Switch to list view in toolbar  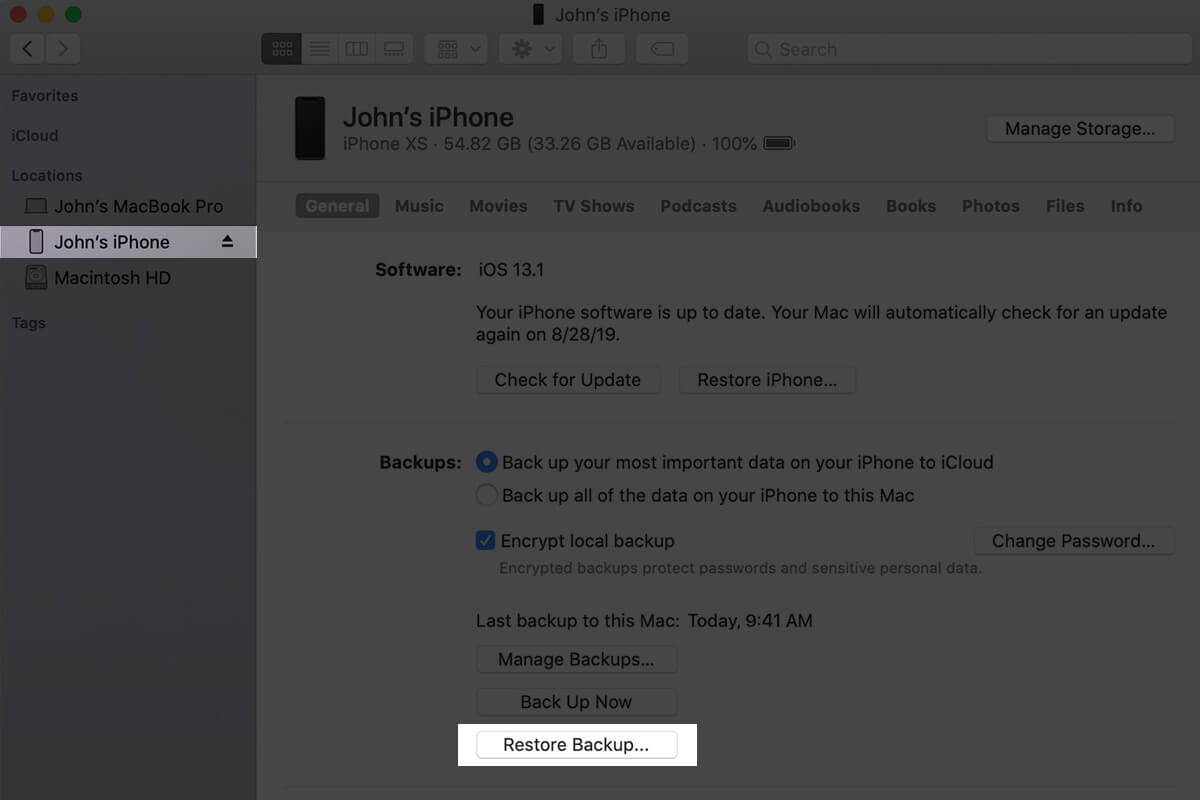[320, 49]
